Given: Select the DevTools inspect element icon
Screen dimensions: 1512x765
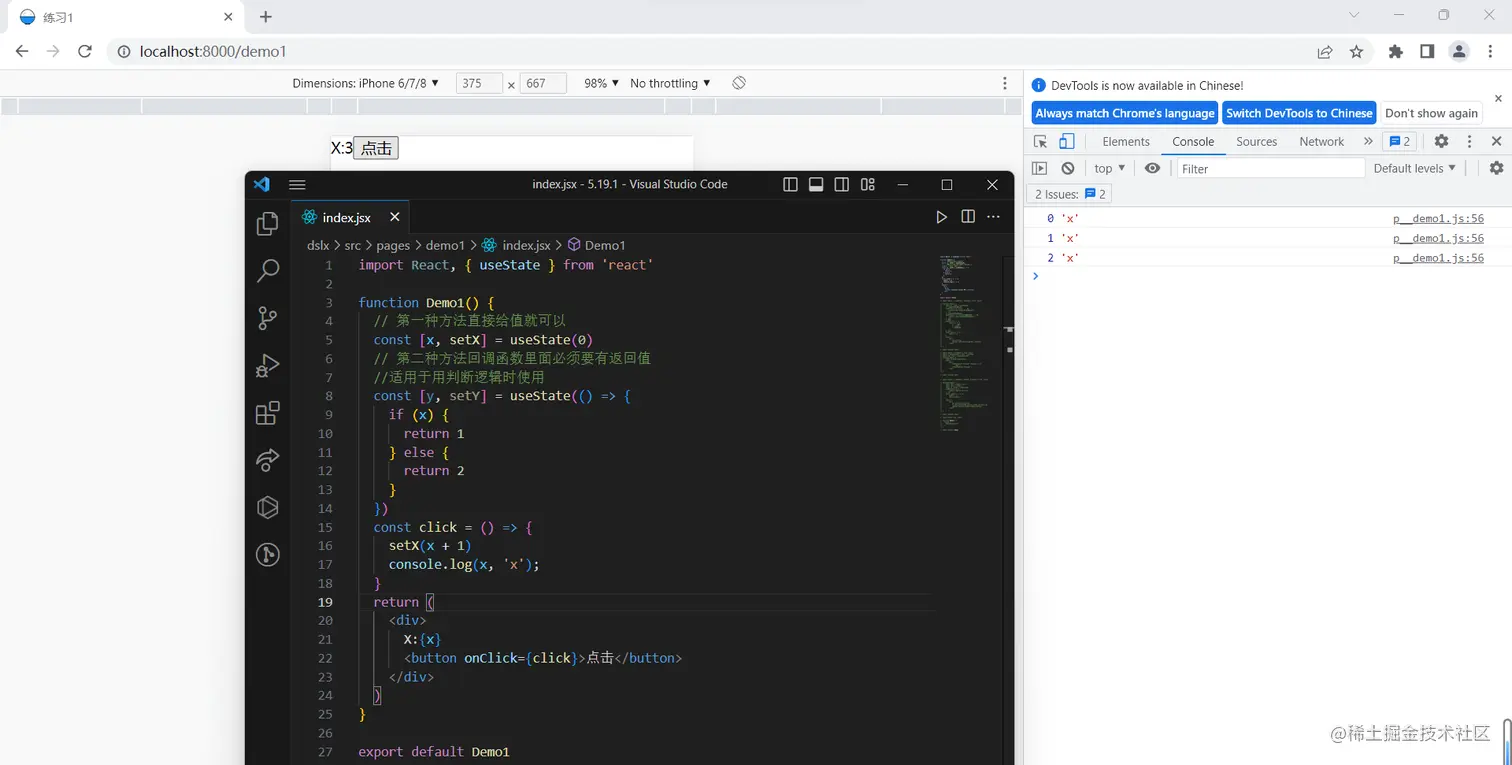Looking at the screenshot, I should [1041, 141].
